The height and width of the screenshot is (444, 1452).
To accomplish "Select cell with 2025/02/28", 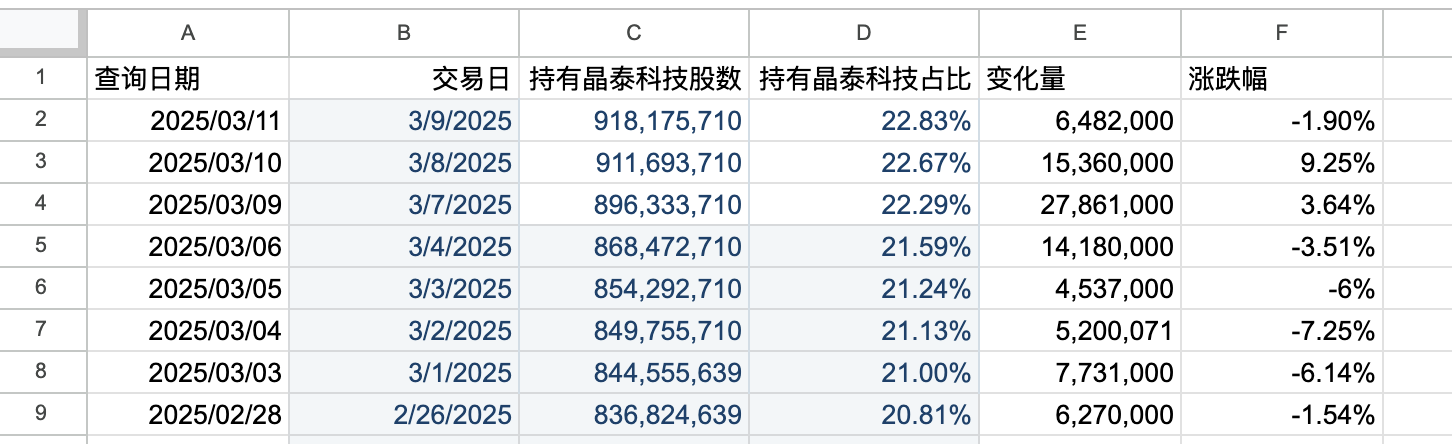I will click(x=189, y=414).
